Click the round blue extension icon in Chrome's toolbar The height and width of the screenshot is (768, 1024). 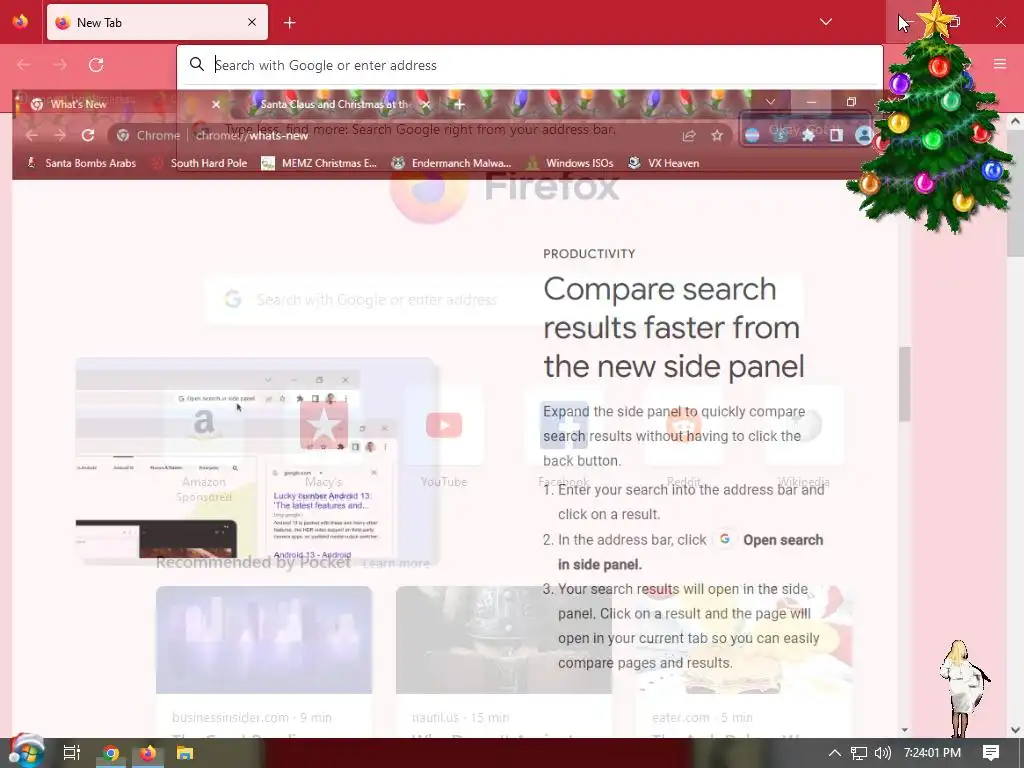[752, 135]
